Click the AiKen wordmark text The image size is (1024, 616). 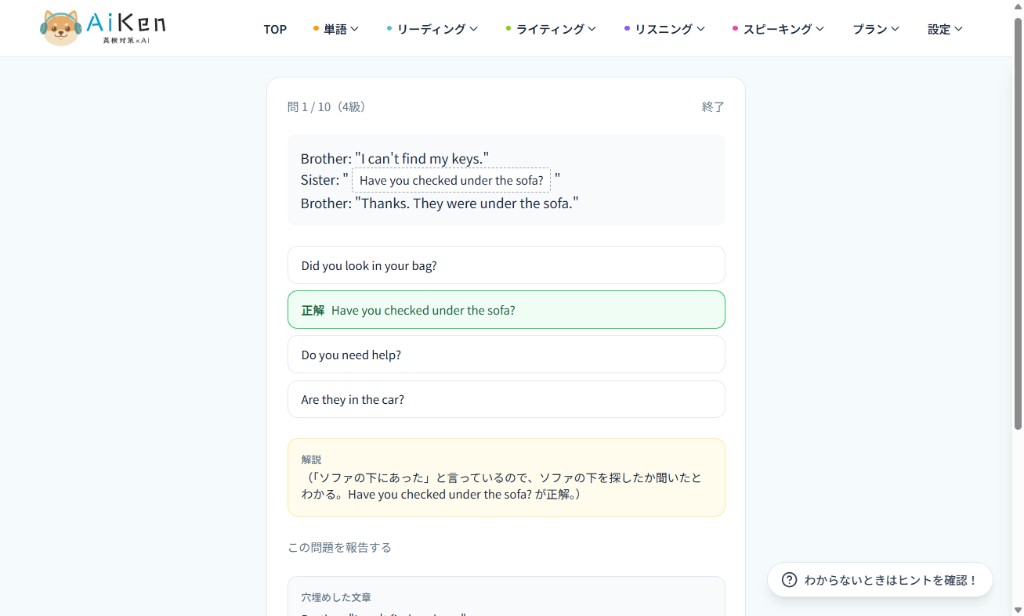click(126, 24)
